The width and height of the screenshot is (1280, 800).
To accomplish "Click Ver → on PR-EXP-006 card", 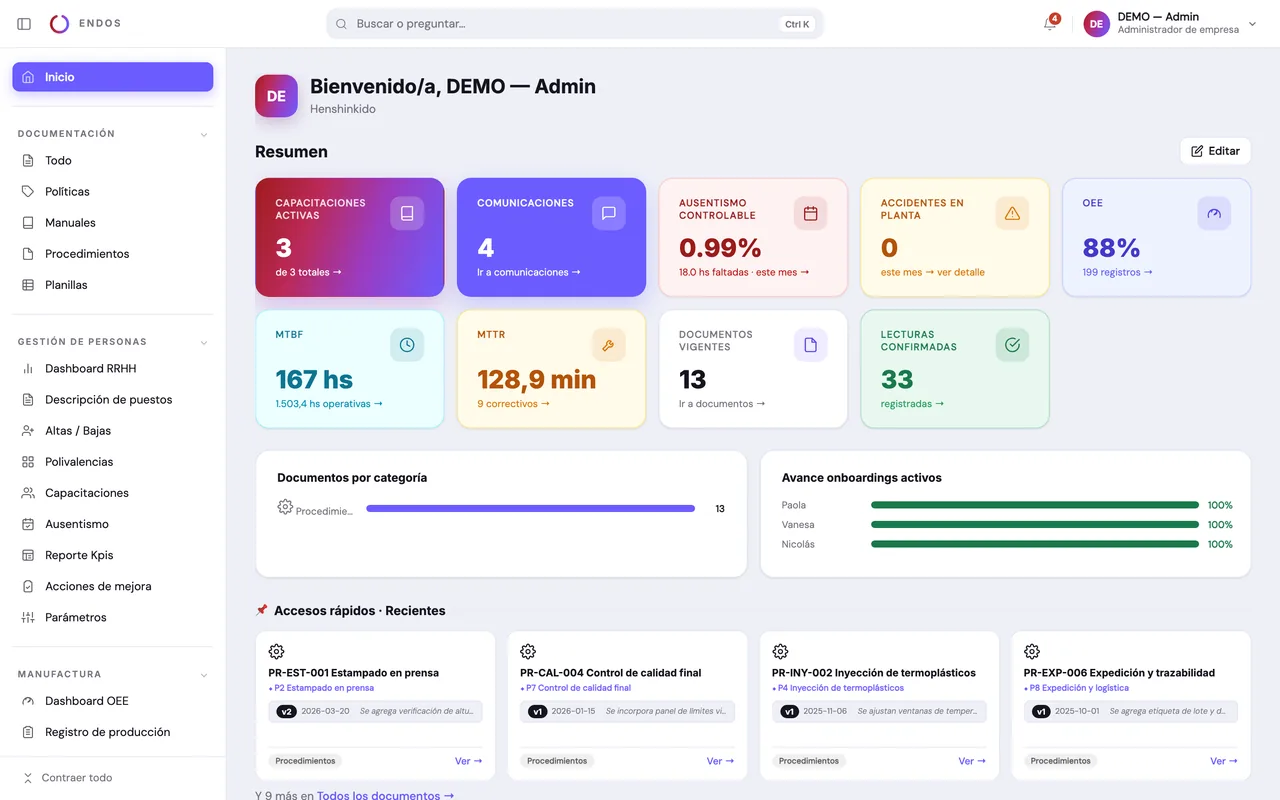I will (x=1224, y=761).
